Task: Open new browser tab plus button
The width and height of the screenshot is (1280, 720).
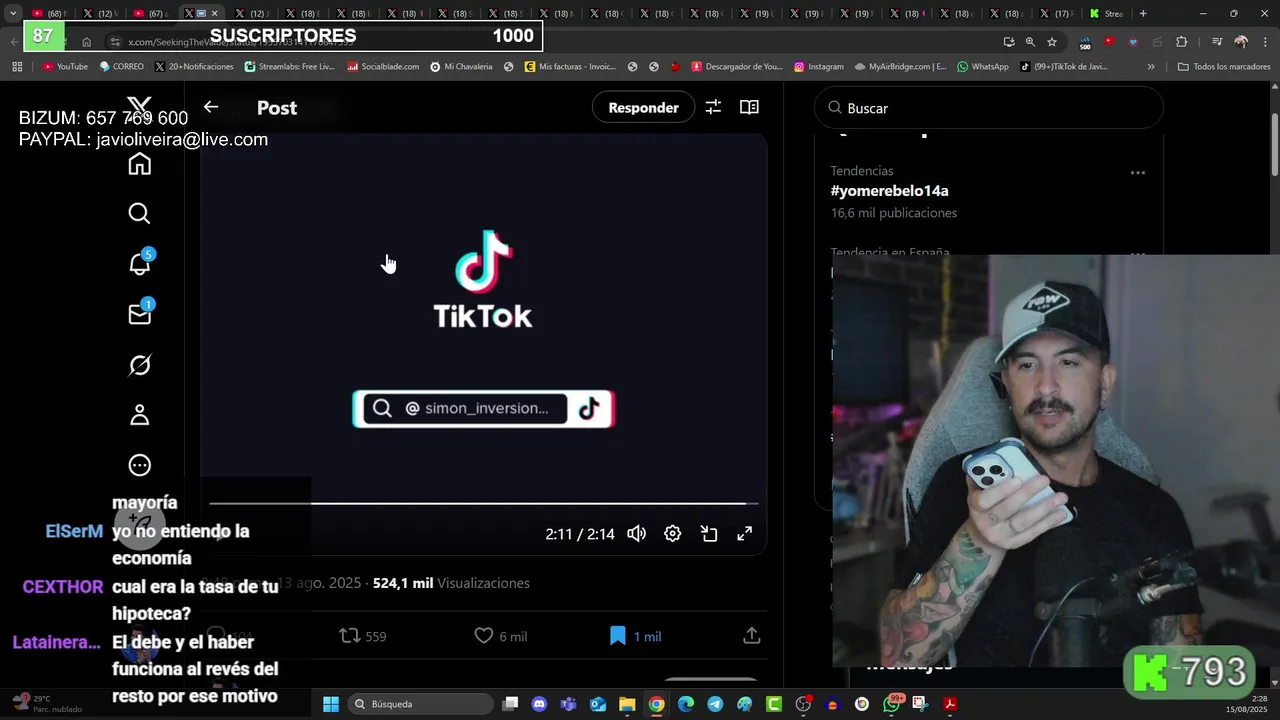Action: tap(1143, 14)
